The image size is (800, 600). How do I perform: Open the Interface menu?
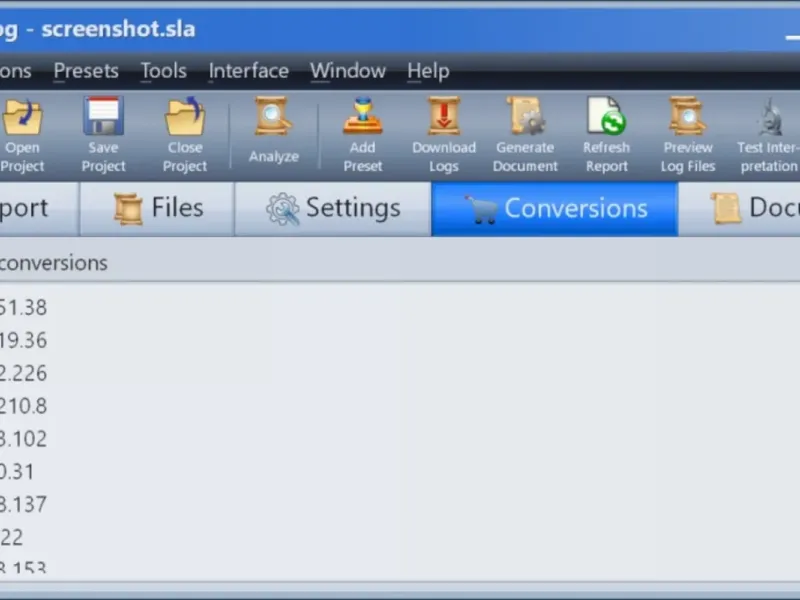[248, 70]
